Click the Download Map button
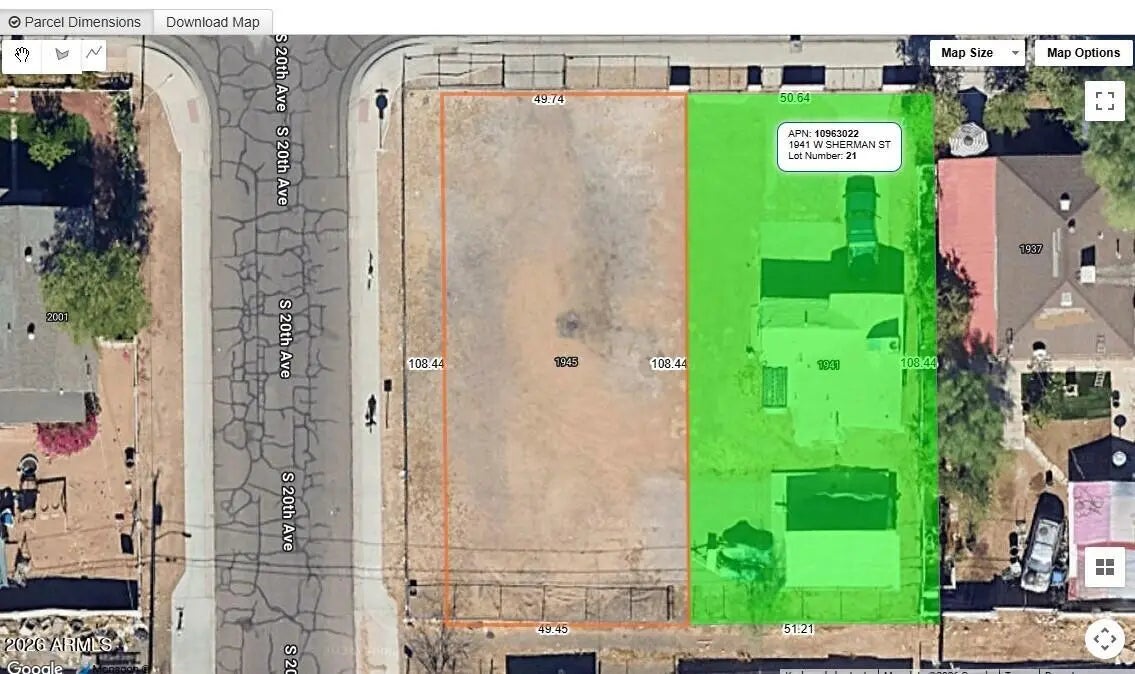 (212, 22)
